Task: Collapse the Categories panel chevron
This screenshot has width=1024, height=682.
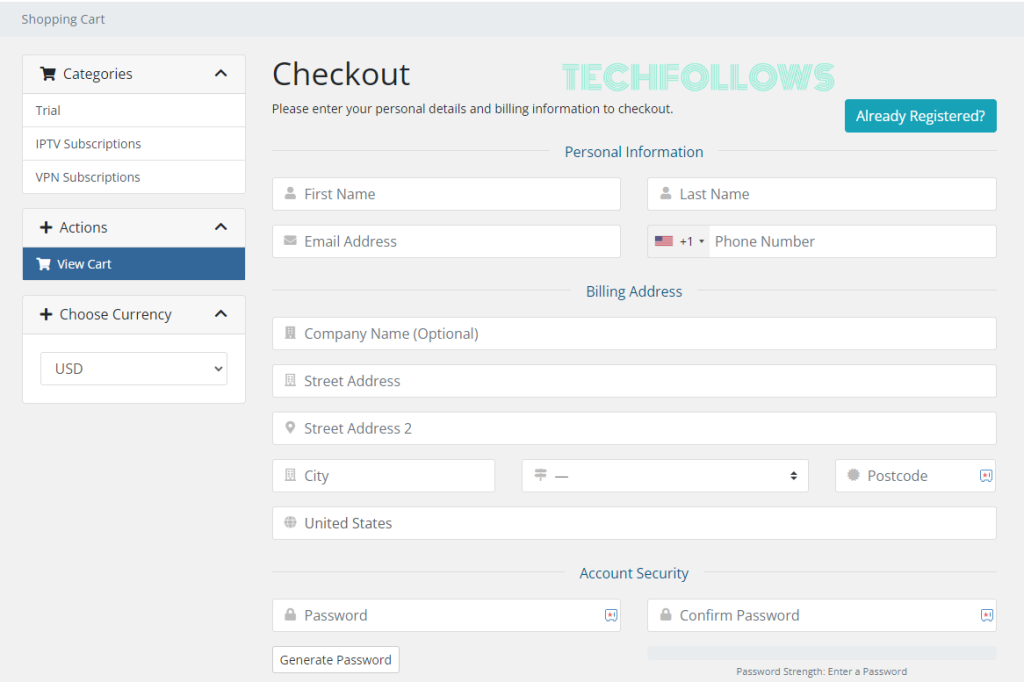Action: tap(221, 74)
